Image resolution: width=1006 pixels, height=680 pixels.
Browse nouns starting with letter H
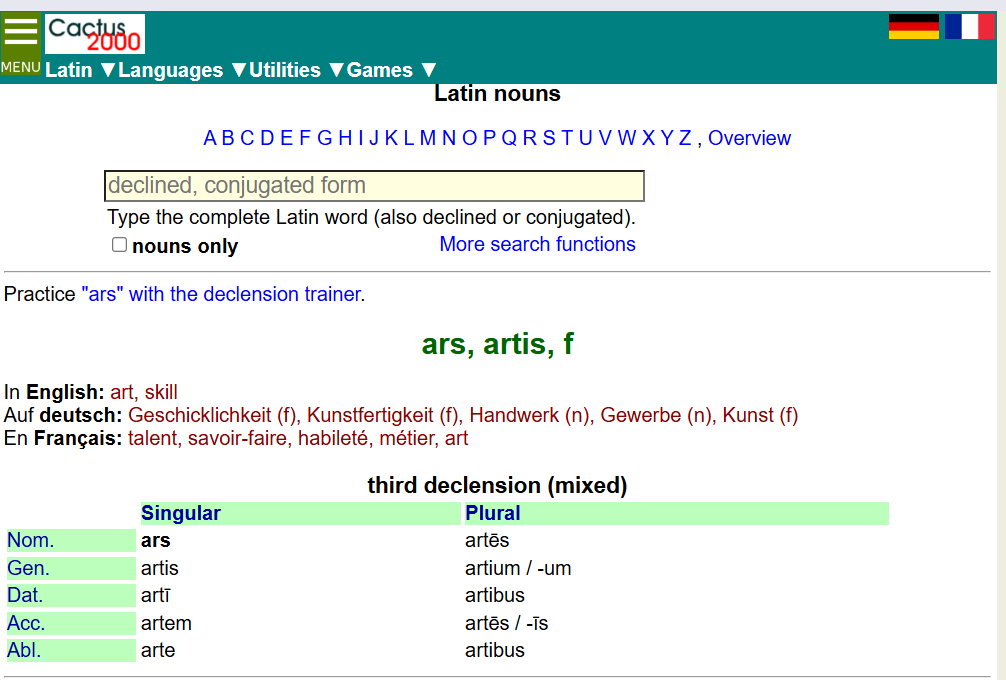345,138
